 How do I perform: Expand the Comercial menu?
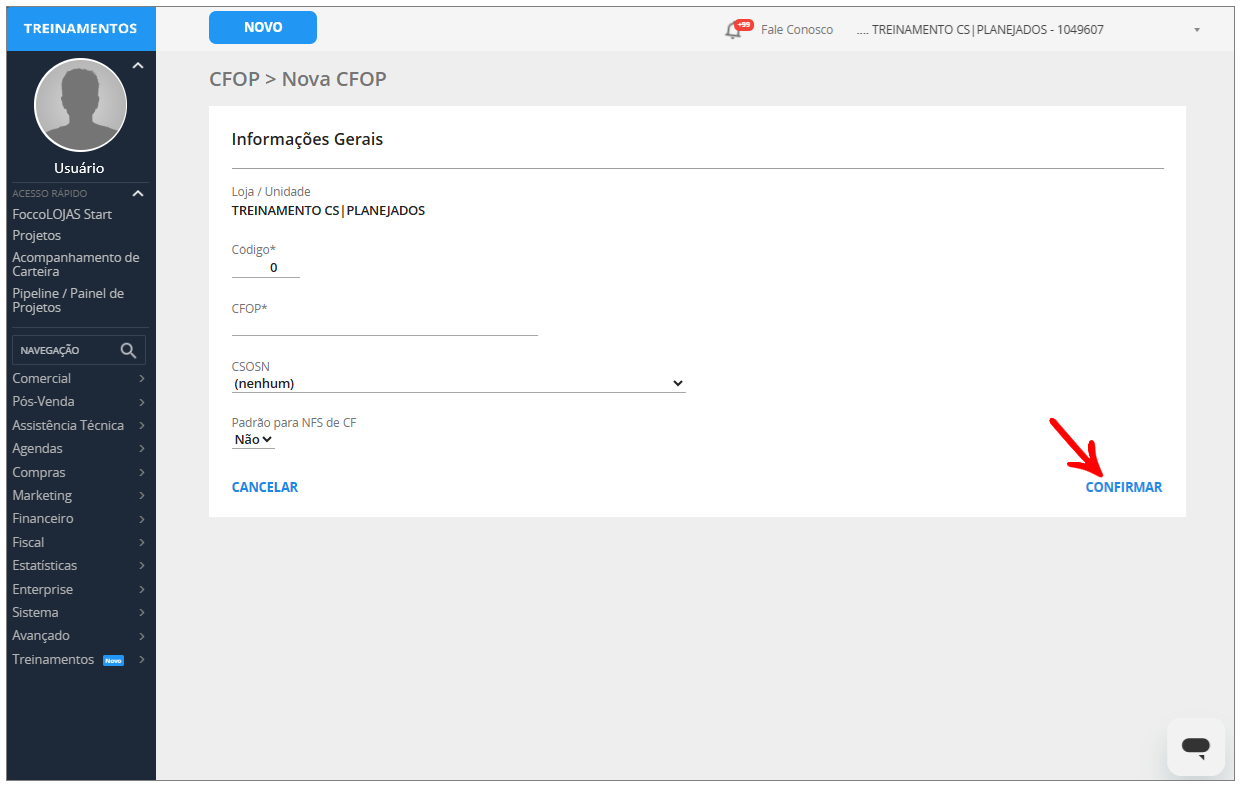coord(79,379)
